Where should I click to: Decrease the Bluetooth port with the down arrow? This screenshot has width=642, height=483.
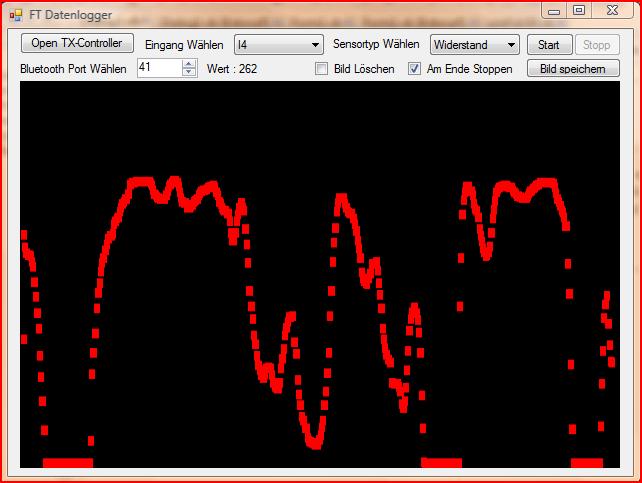point(189,72)
